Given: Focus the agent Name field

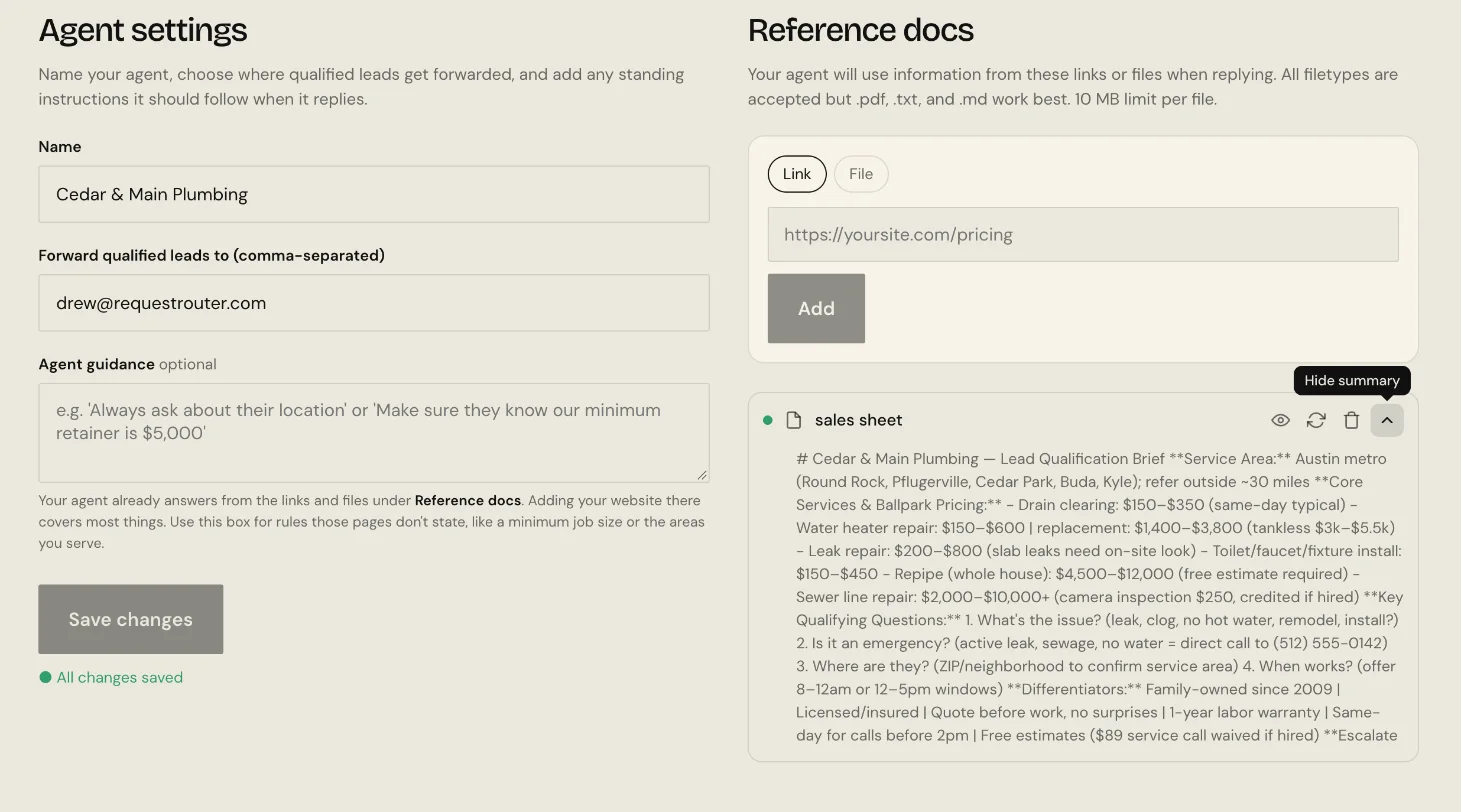Looking at the screenshot, I should [374, 194].
